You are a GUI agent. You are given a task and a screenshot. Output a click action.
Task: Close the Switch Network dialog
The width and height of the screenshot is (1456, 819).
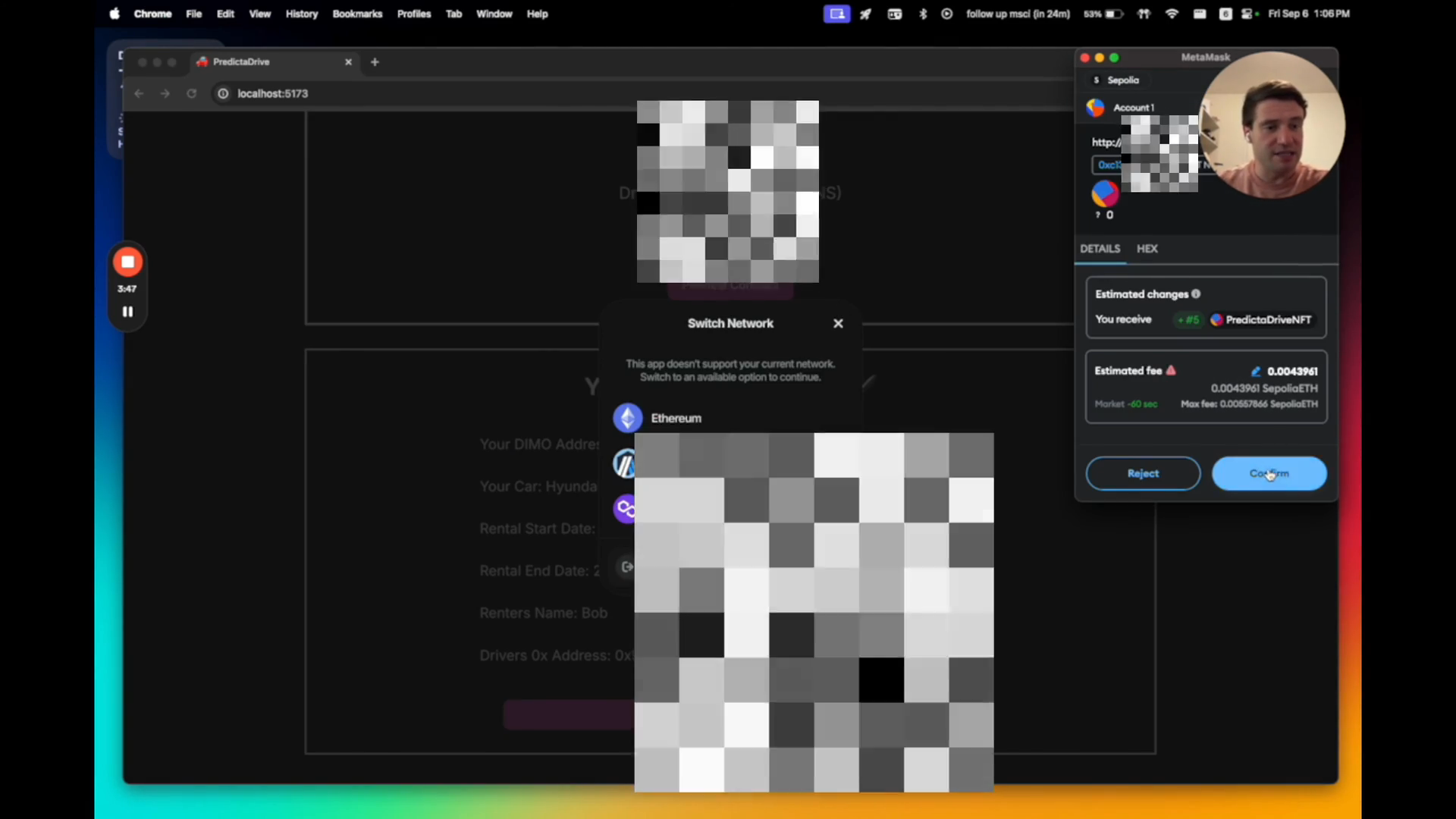(x=838, y=323)
